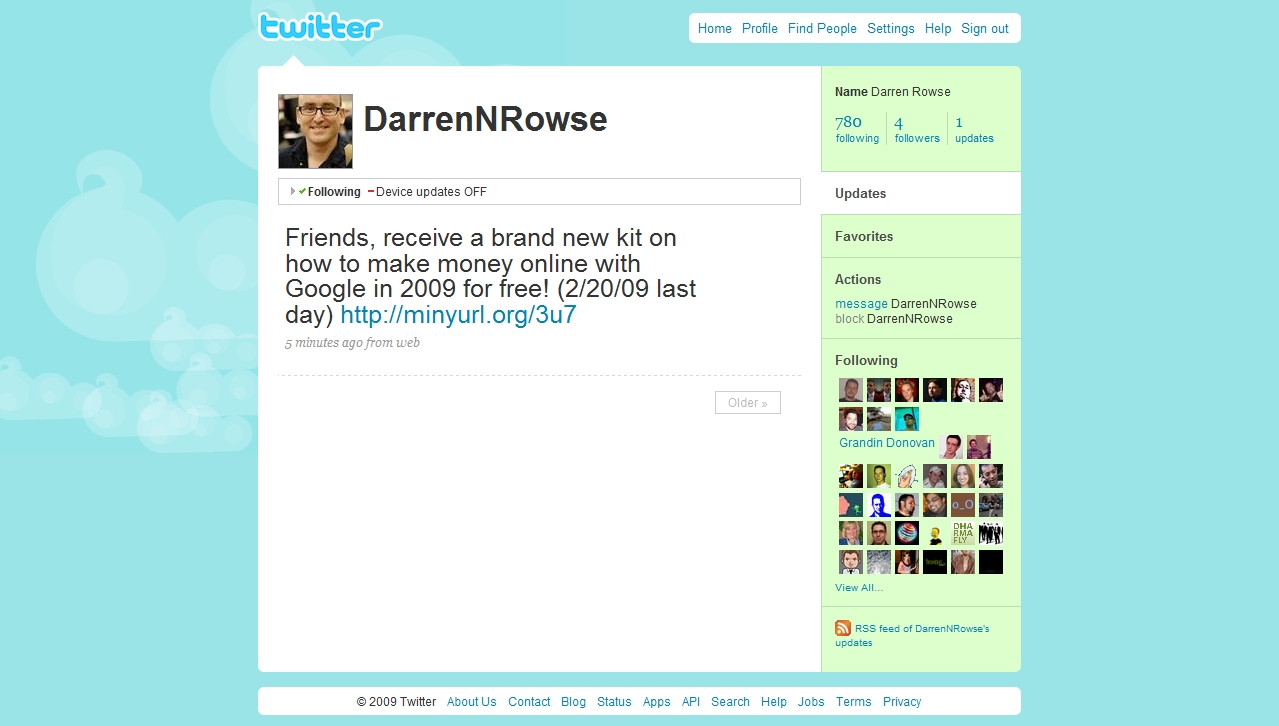Image resolution: width=1279 pixels, height=726 pixels.
Task: Switch to the Favorites section
Action: (866, 236)
